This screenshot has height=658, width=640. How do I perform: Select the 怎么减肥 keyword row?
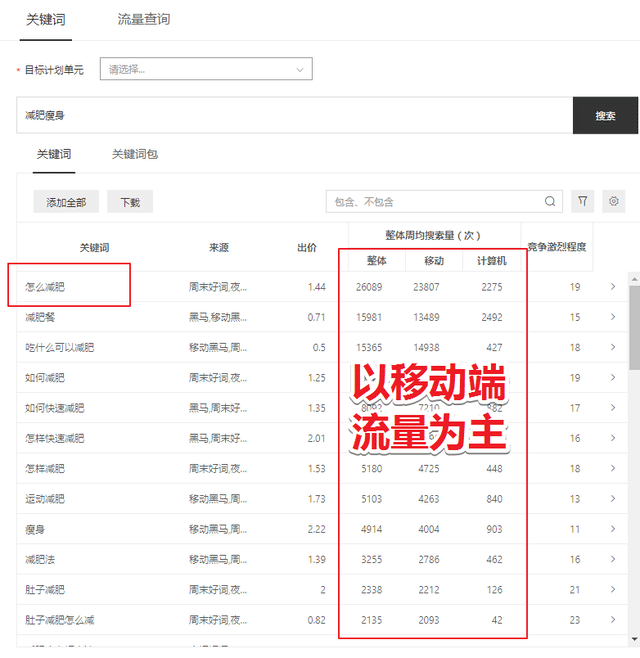[46, 287]
